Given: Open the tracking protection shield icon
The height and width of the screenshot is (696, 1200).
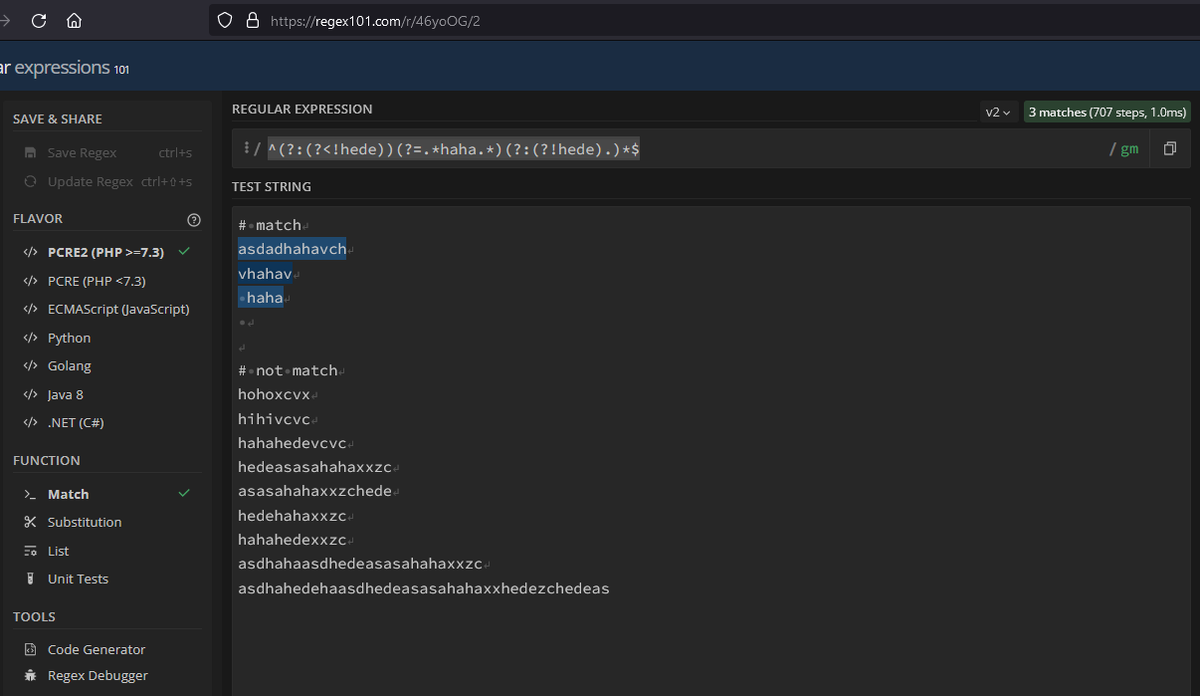Looking at the screenshot, I should coord(225,20).
